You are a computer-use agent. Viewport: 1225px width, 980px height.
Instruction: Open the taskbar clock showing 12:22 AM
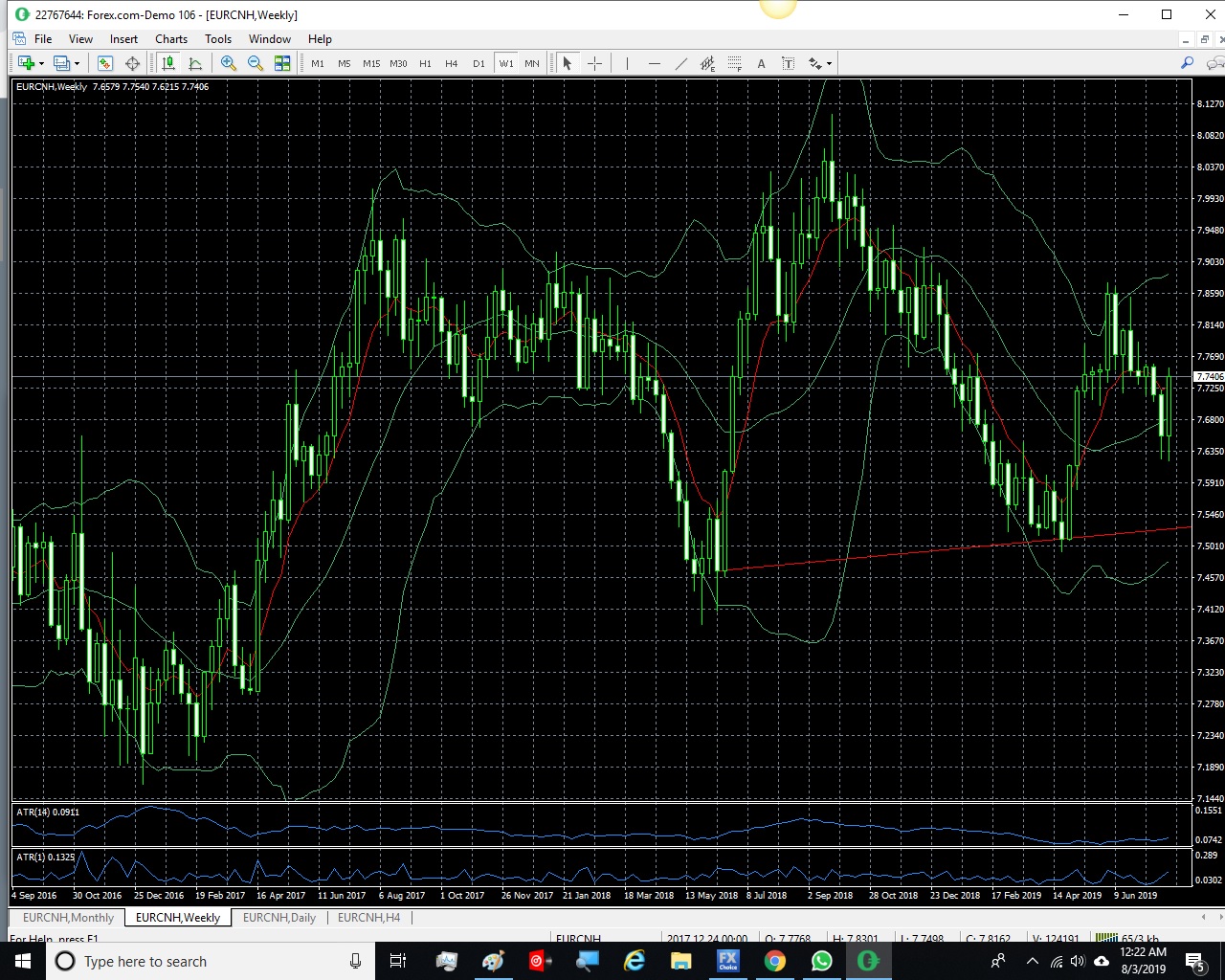point(1143,961)
